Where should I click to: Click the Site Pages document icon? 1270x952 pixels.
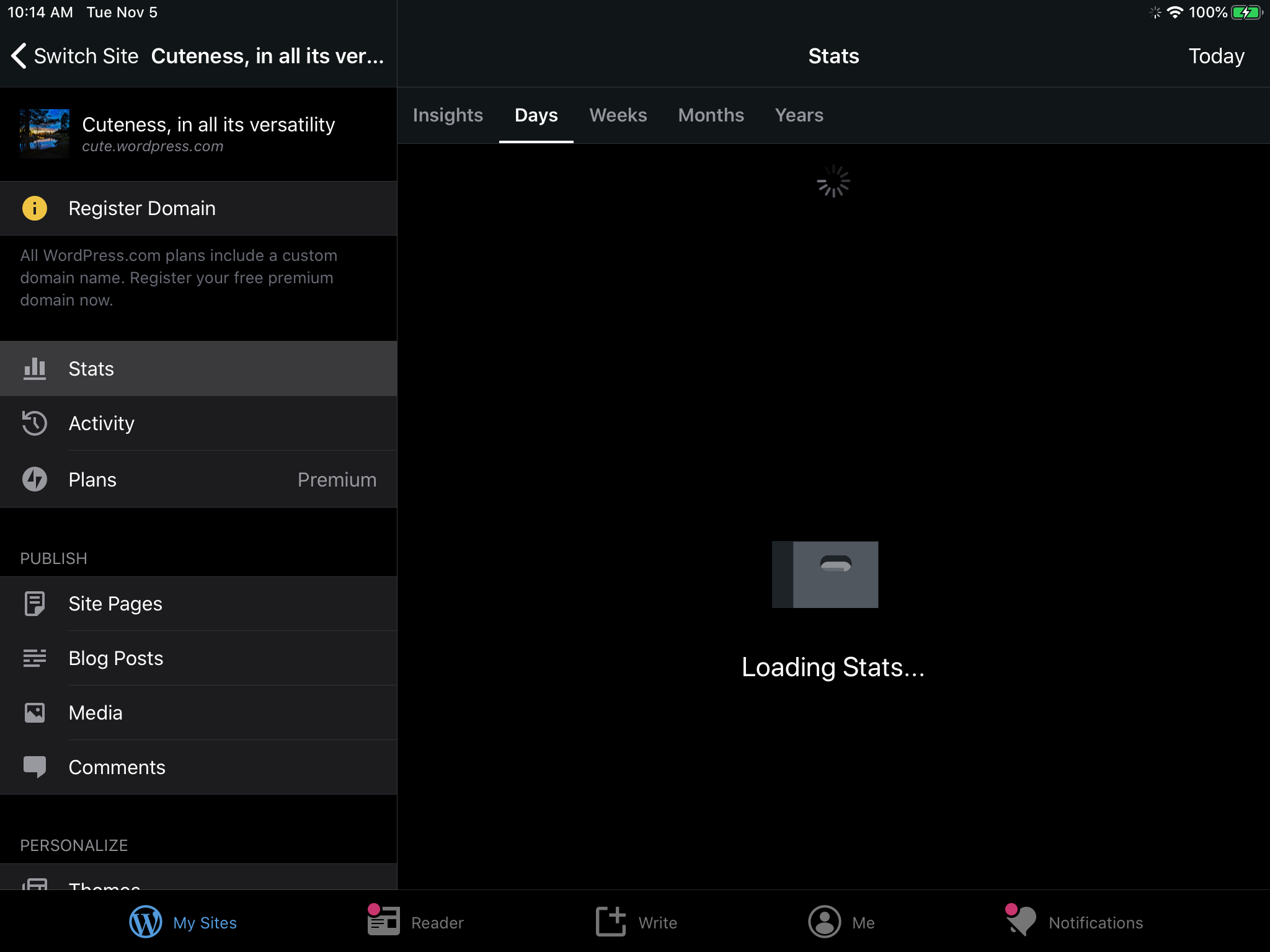(35, 604)
